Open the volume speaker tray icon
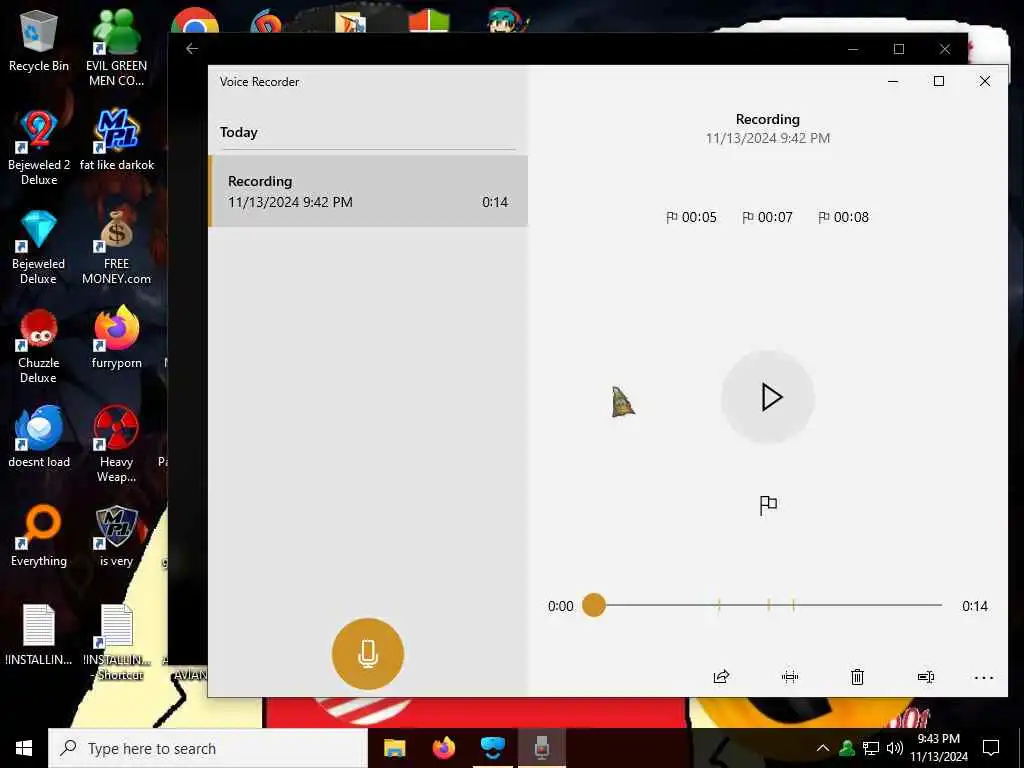1024x768 pixels. (895, 748)
